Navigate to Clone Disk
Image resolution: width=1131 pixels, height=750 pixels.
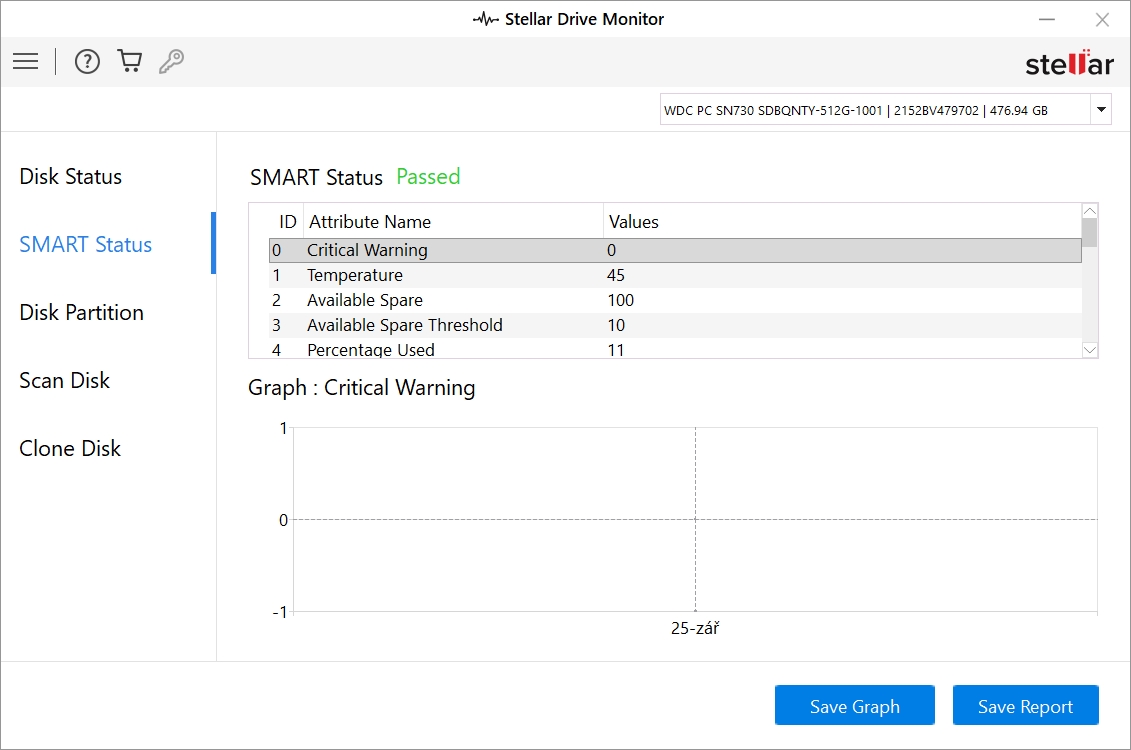coord(70,449)
